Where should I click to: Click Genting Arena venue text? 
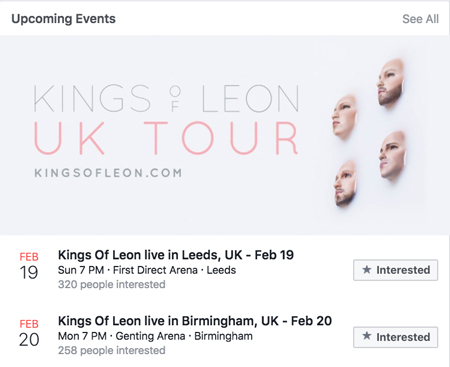coord(150,336)
